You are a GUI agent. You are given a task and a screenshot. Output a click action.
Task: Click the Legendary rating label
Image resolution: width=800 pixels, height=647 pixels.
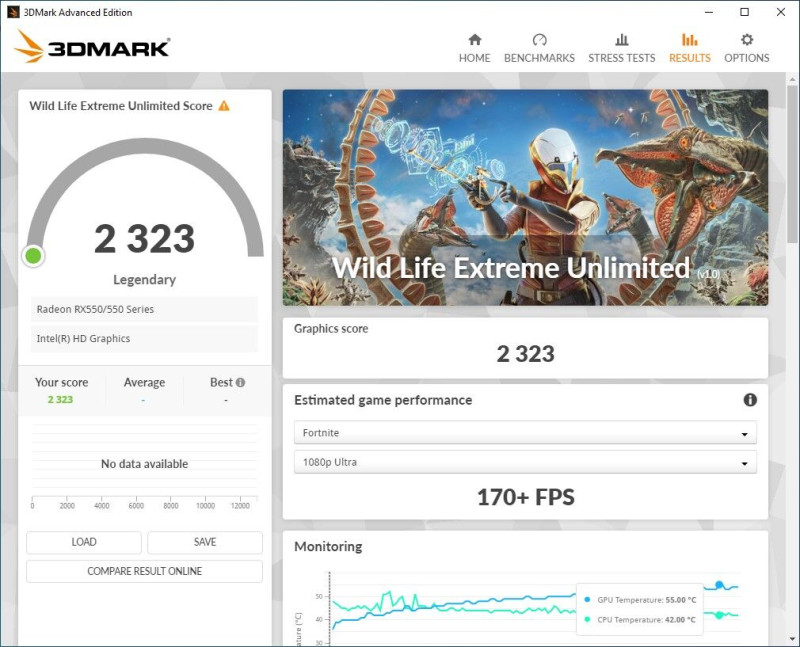(x=144, y=280)
